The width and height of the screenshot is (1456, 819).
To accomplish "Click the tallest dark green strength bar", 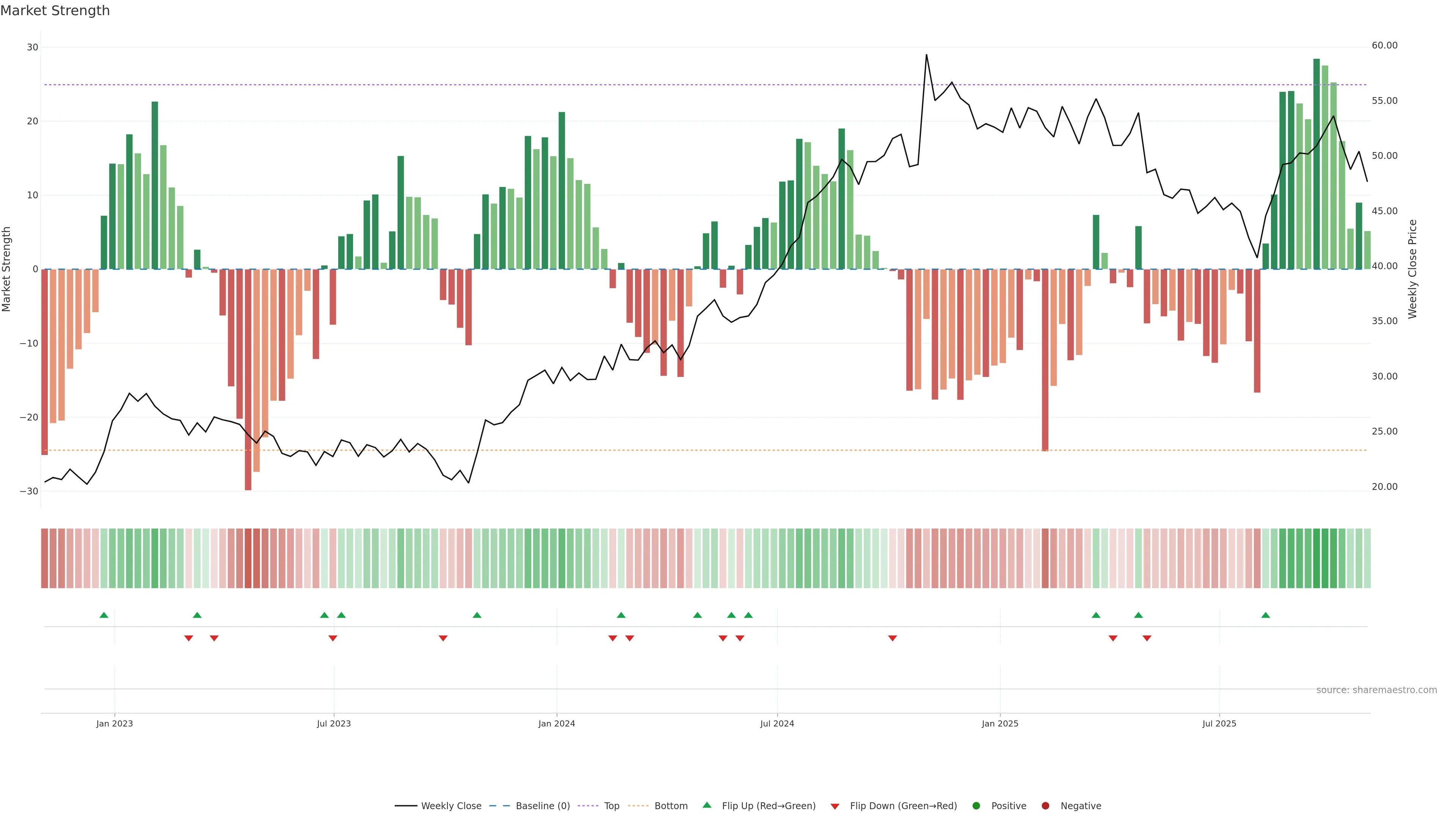I will pyautogui.click(x=1316, y=164).
